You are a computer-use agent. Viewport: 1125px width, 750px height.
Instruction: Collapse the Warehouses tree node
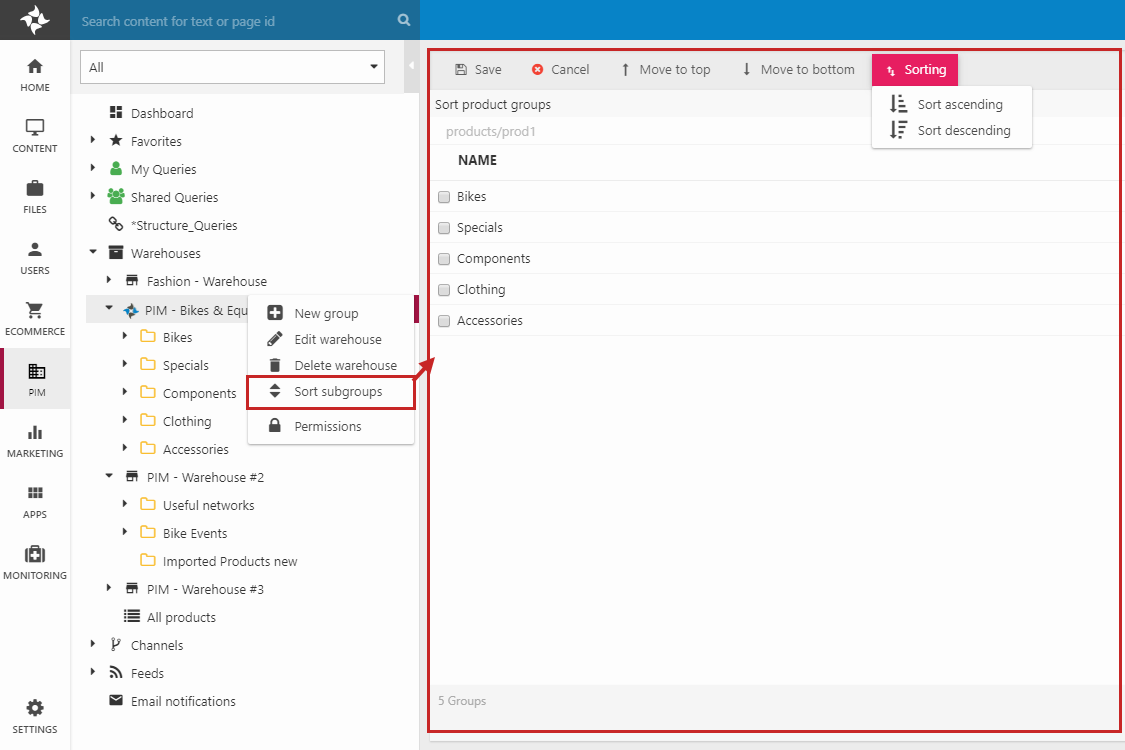[93, 253]
